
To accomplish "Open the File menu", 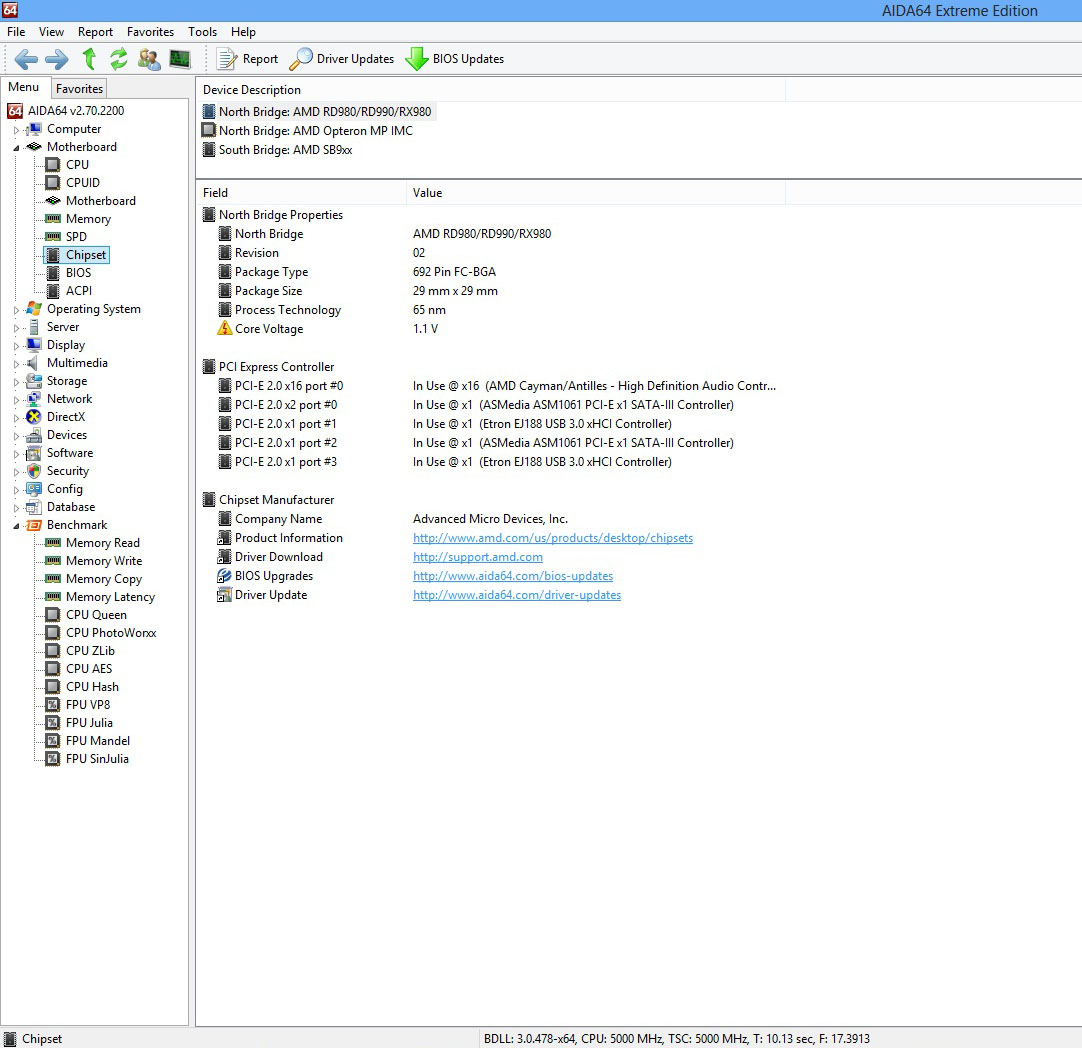I will click(16, 32).
